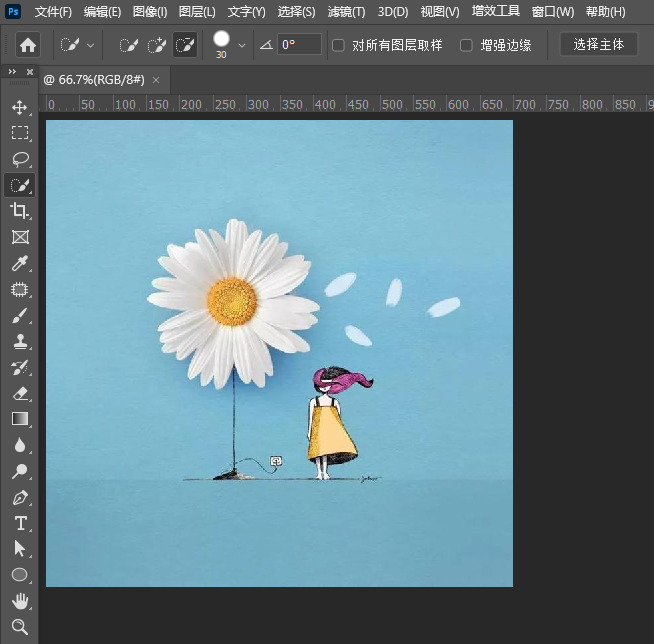This screenshot has width=654, height=644.
Task: Enable 增强边缘 checkbox
Action: click(466, 45)
